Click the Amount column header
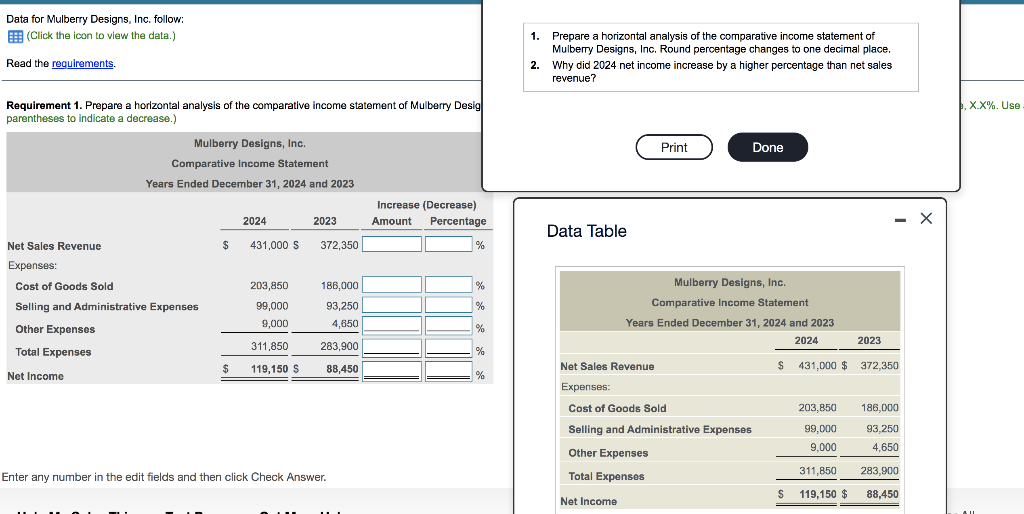Image resolution: width=1024 pixels, height=514 pixels. click(x=392, y=221)
